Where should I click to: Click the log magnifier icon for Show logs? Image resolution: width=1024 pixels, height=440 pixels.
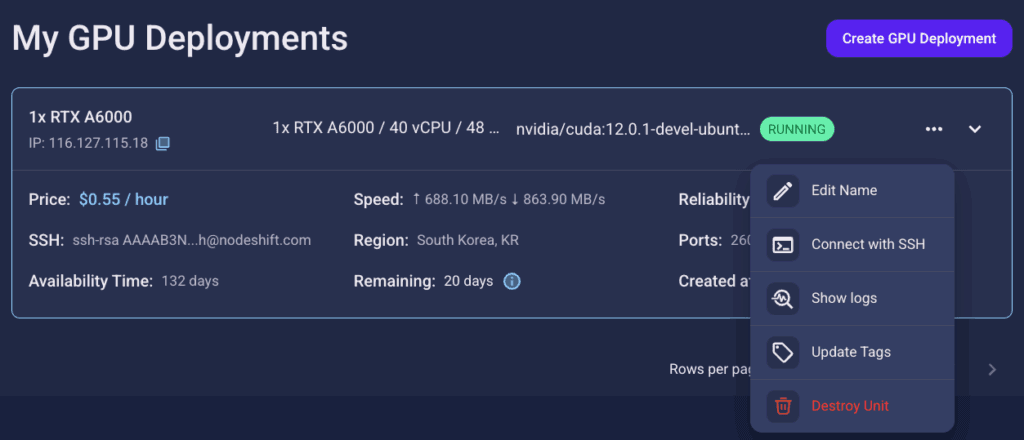pyautogui.click(x=783, y=298)
